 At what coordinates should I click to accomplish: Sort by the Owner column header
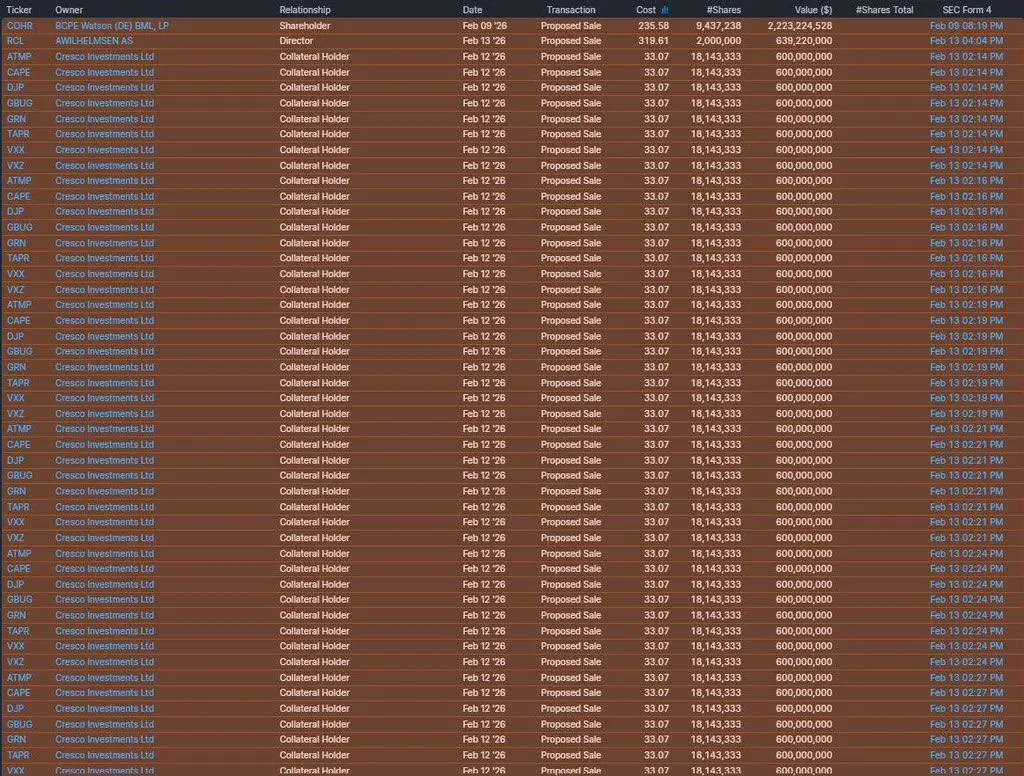(69, 10)
